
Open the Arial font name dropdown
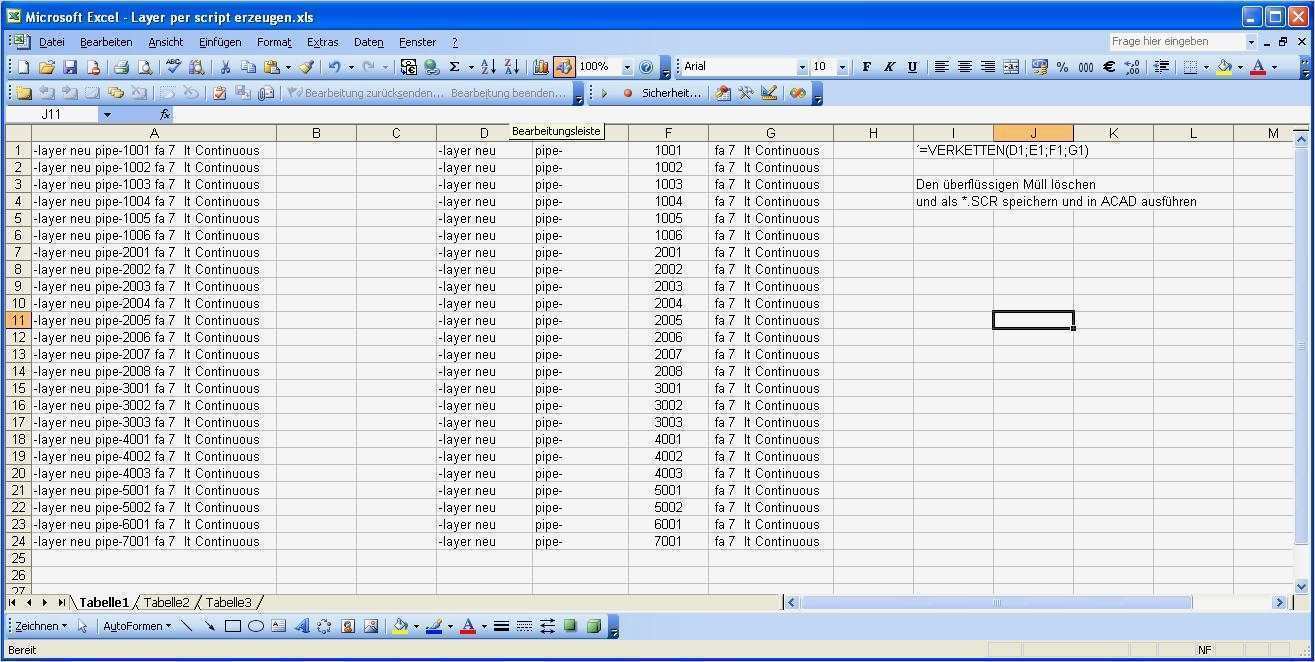tap(802, 67)
